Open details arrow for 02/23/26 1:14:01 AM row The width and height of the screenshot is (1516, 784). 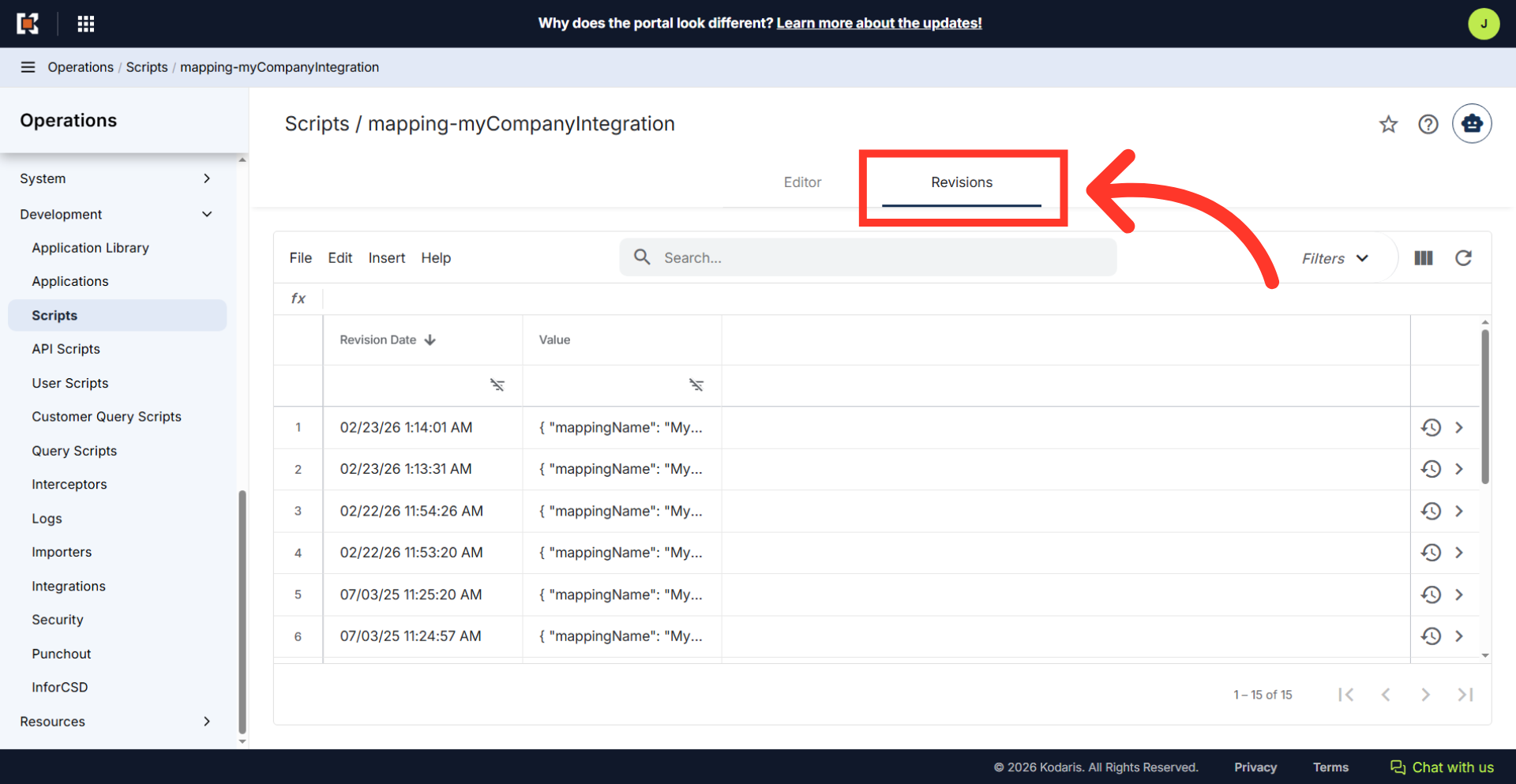(x=1459, y=427)
